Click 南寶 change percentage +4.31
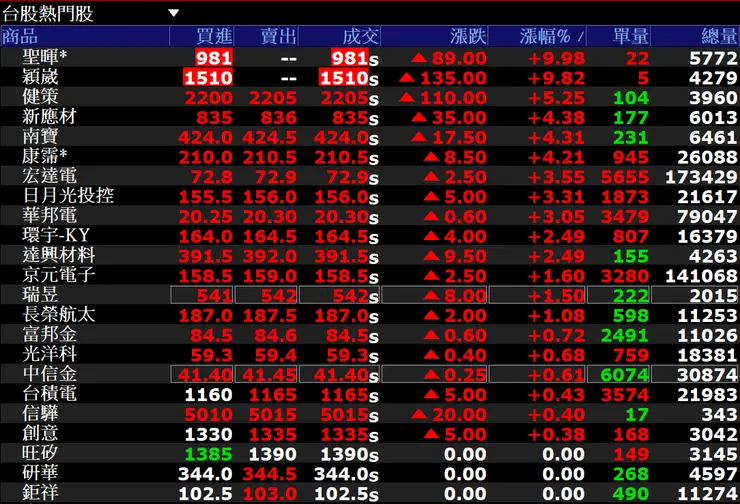Screen dimensions: 740x504 click(556, 137)
